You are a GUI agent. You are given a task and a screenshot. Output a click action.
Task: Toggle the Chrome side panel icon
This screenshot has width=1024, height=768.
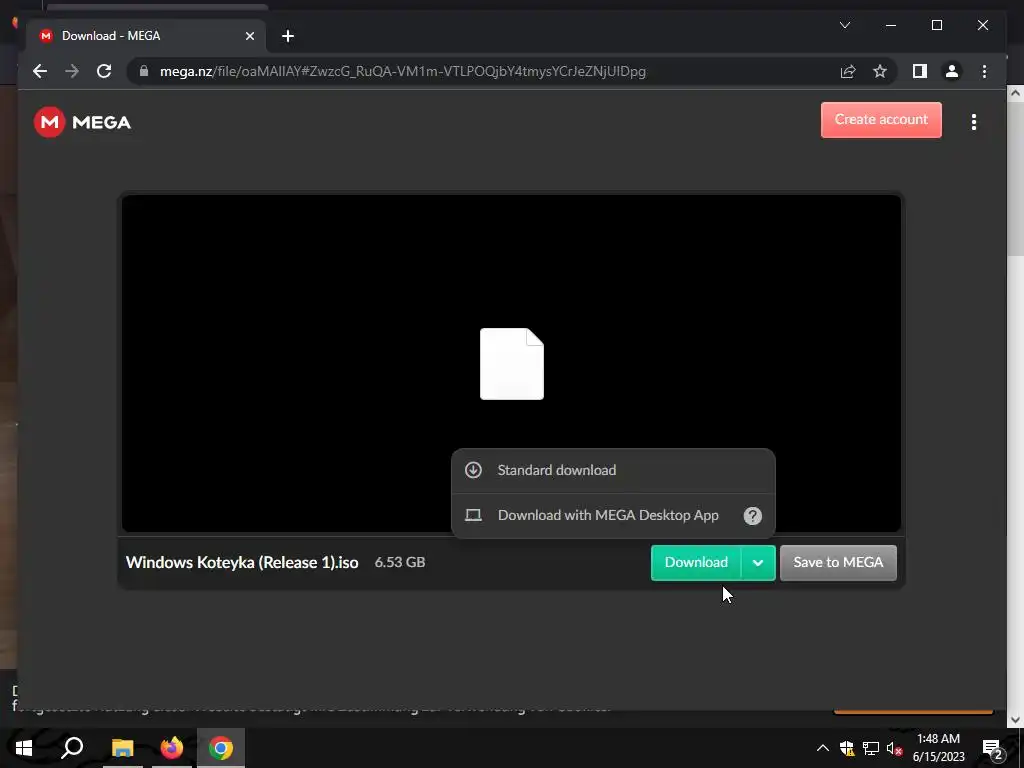(x=920, y=71)
